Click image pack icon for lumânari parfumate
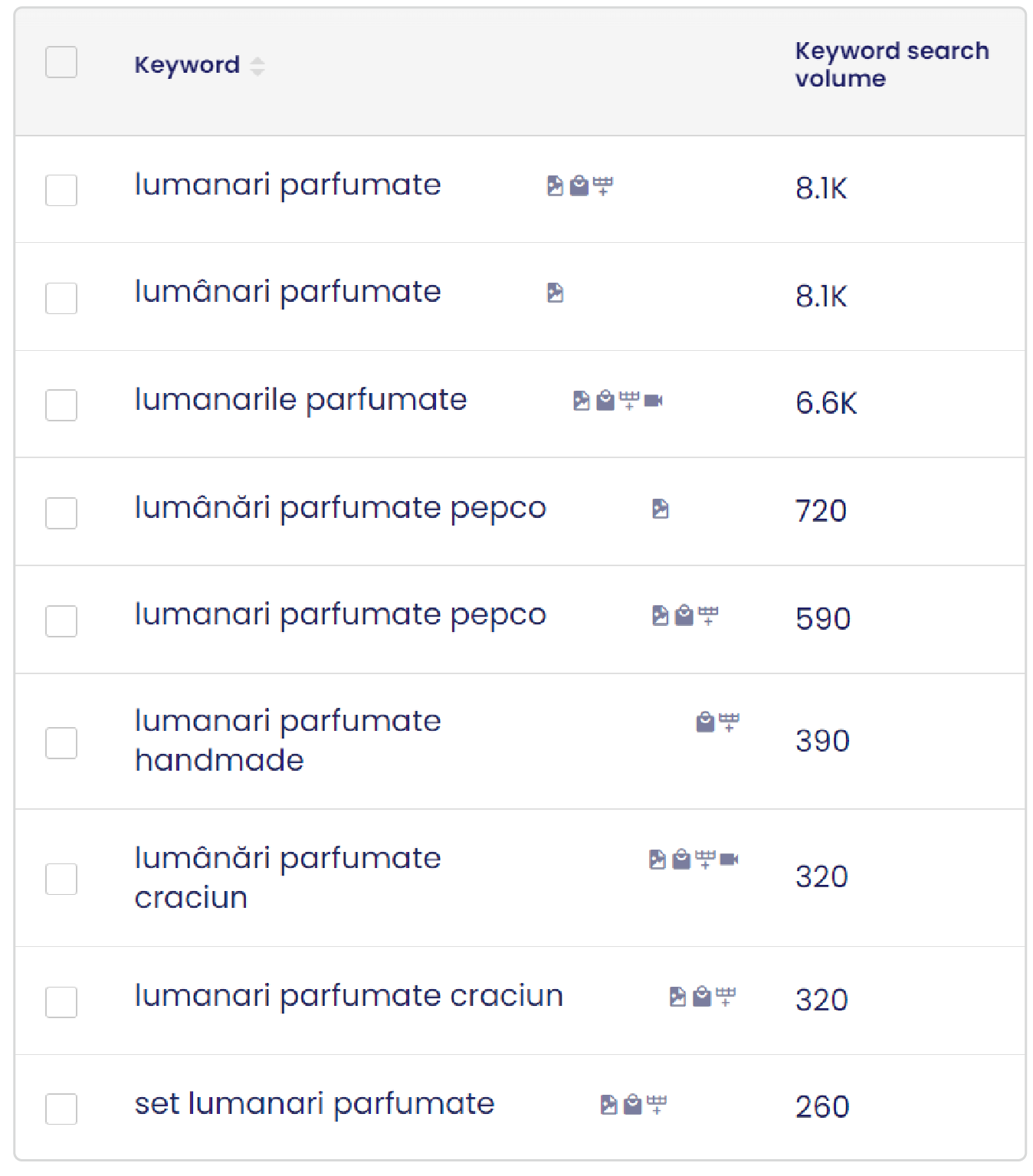 pyautogui.click(x=555, y=293)
